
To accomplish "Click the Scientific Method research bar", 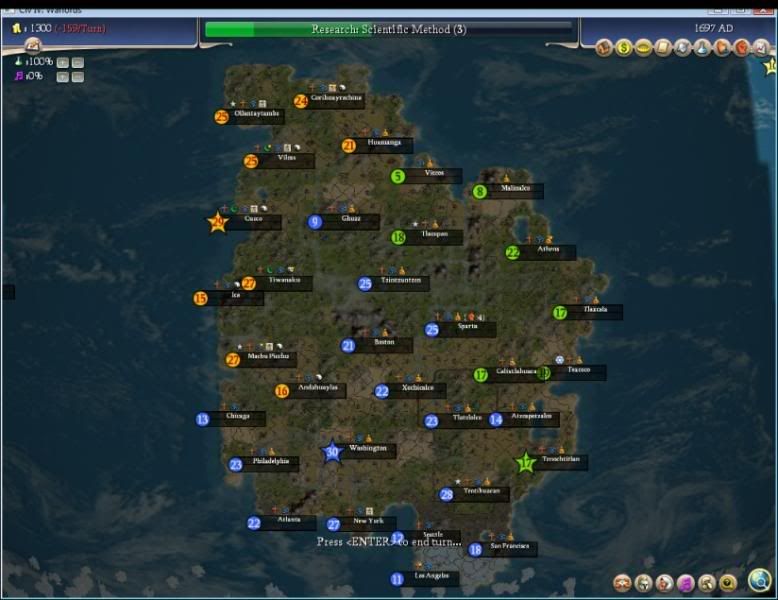I will pos(389,29).
